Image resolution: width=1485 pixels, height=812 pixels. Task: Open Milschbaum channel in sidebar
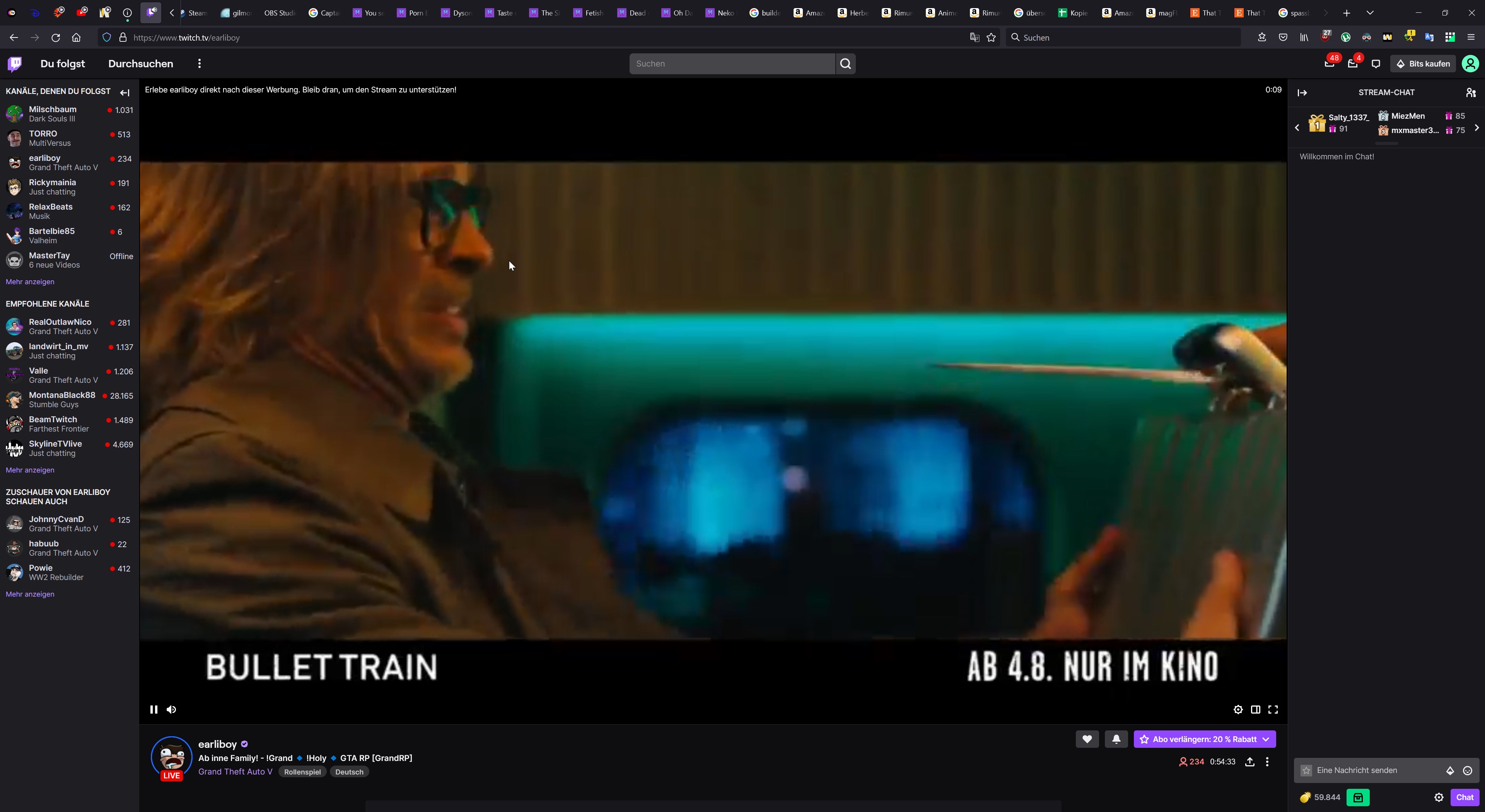point(69,114)
